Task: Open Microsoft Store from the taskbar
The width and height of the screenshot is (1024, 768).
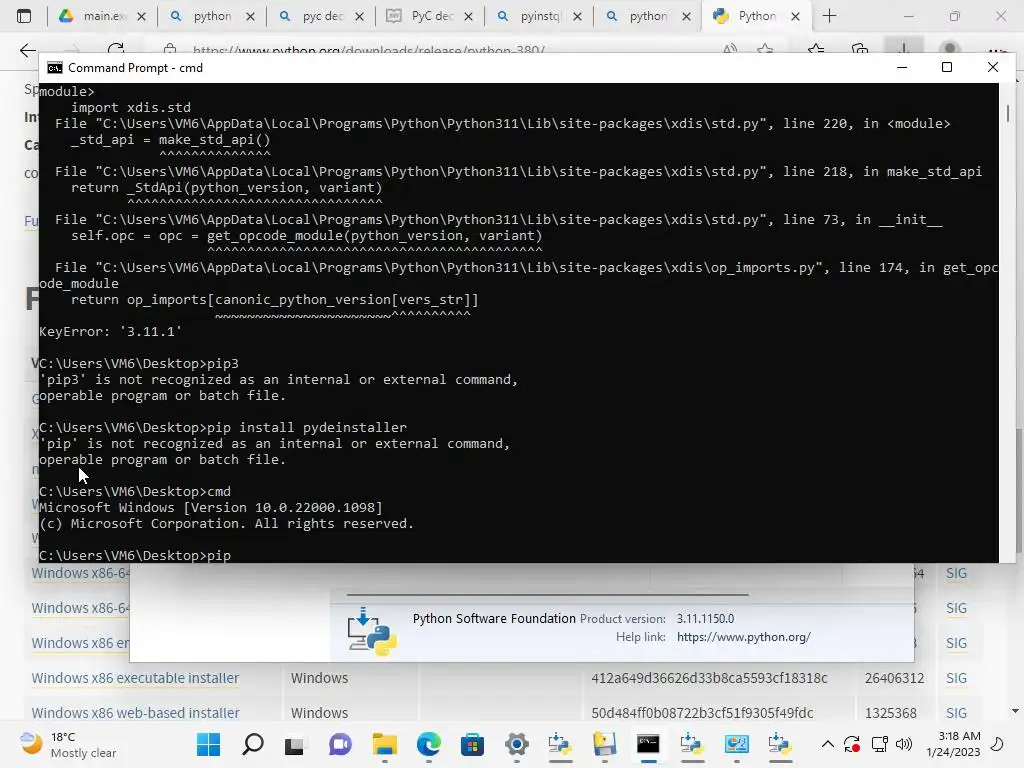Action: point(472,744)
